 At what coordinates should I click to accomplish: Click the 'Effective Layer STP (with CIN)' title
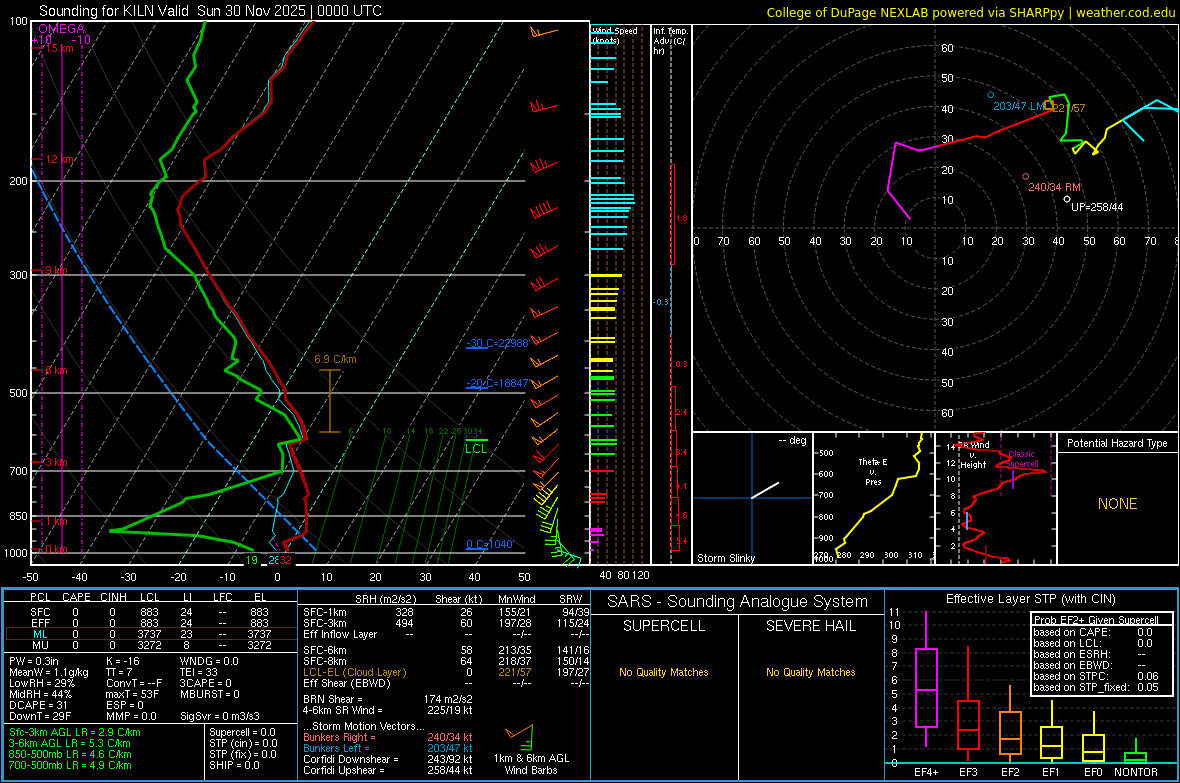(x=1030, y=599)
